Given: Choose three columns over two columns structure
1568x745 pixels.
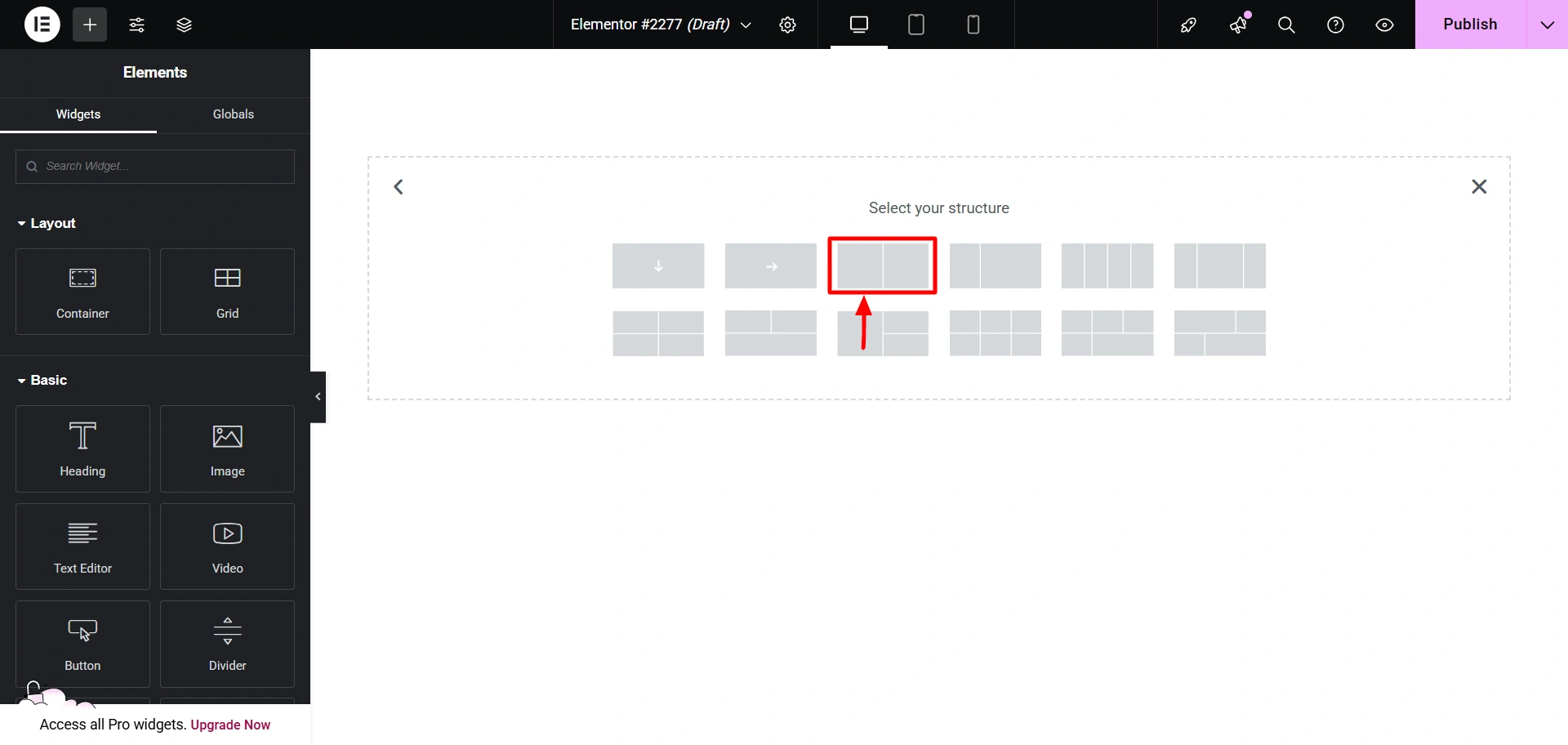Looking at the screenshot, I should [1107, 333].
